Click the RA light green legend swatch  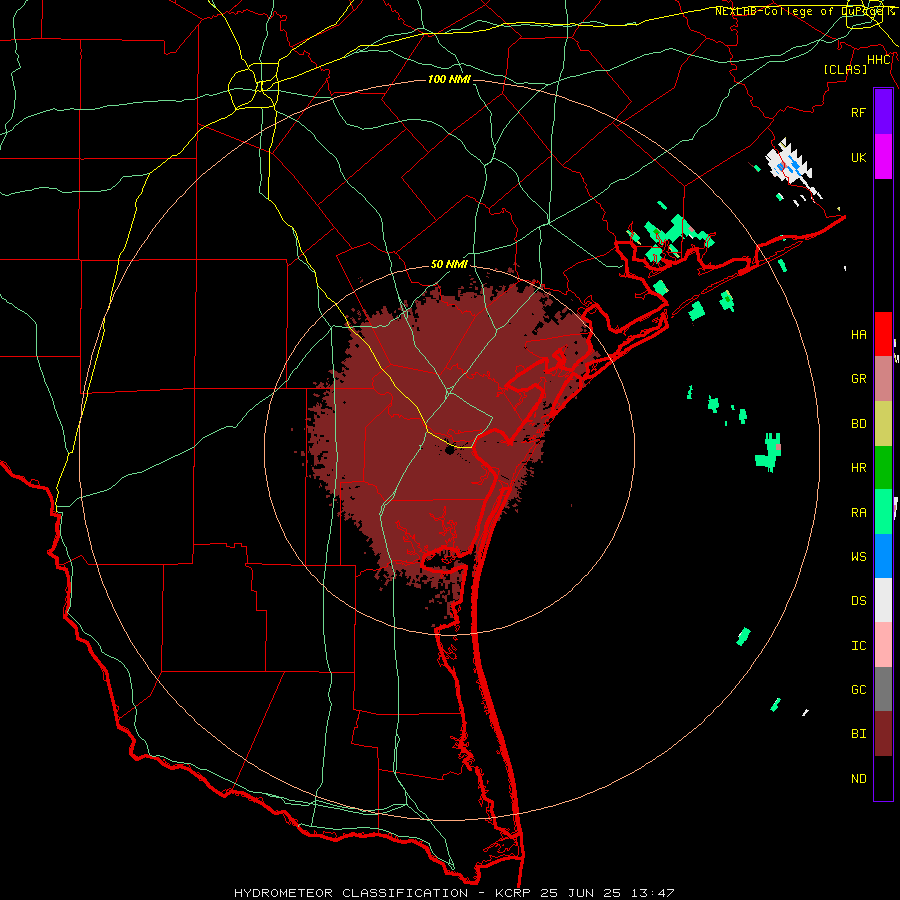883,512
